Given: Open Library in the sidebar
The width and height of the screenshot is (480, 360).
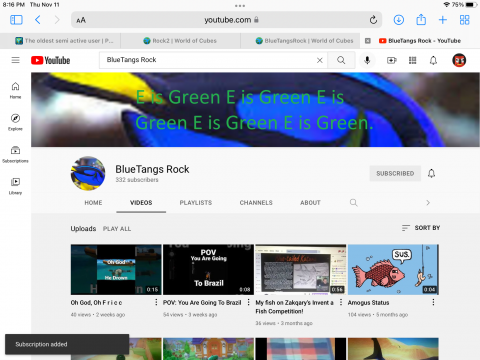Looking at the screenshot, I should (x=15, y=186).
